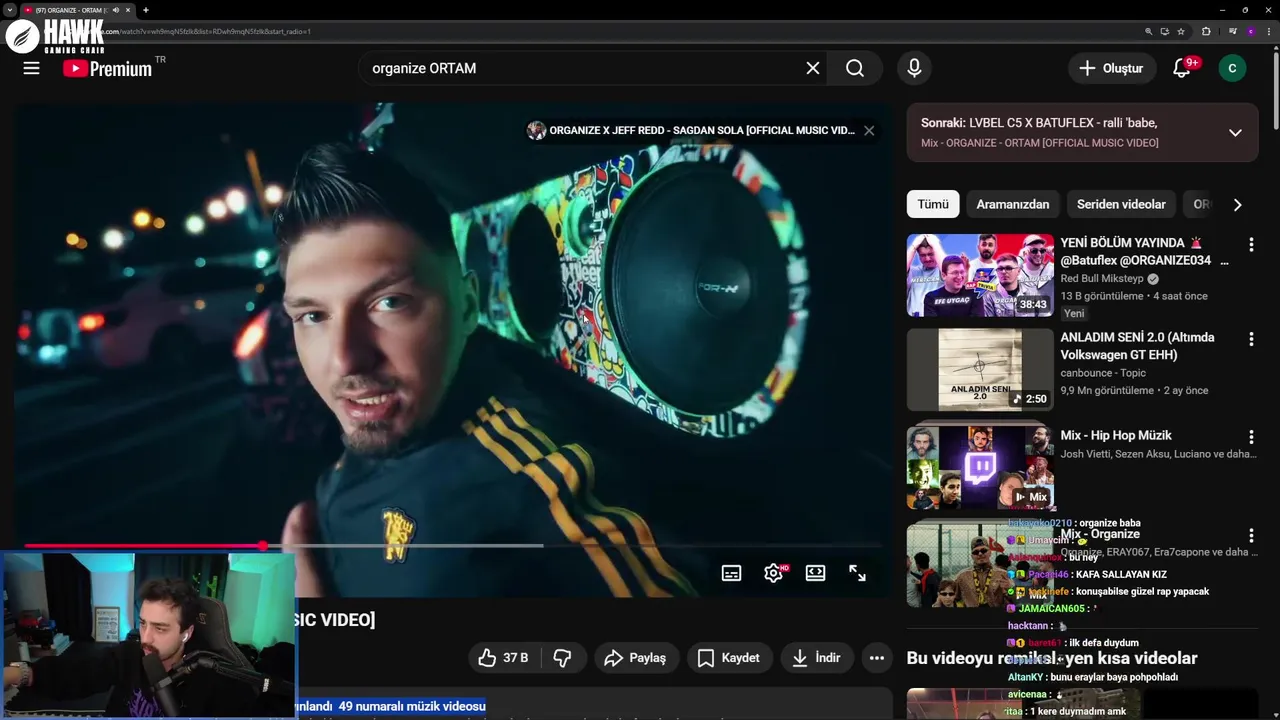Enter fullscreen on the video player

(x=858, y=573)
